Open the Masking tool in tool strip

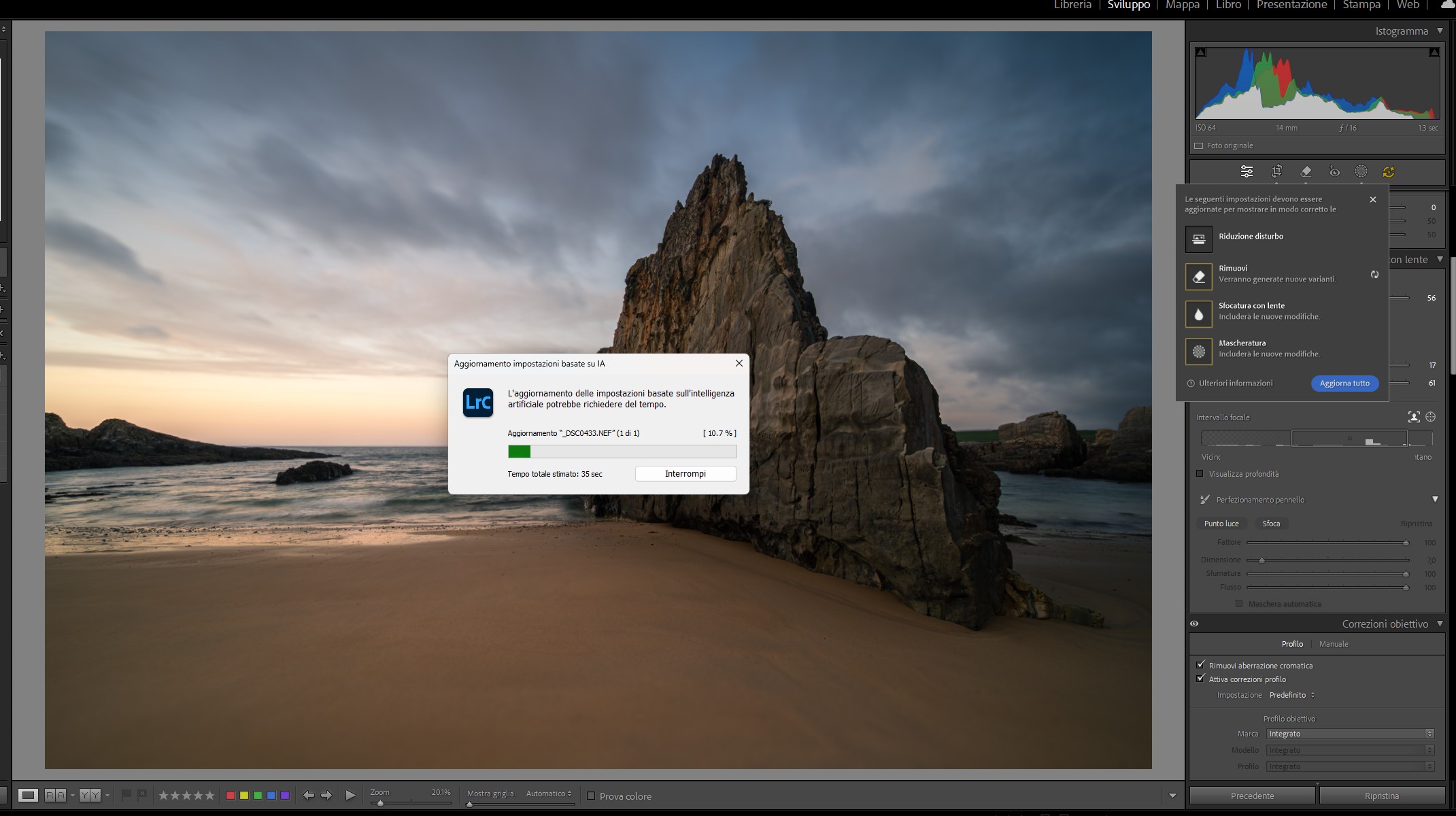pos(1361,171)
